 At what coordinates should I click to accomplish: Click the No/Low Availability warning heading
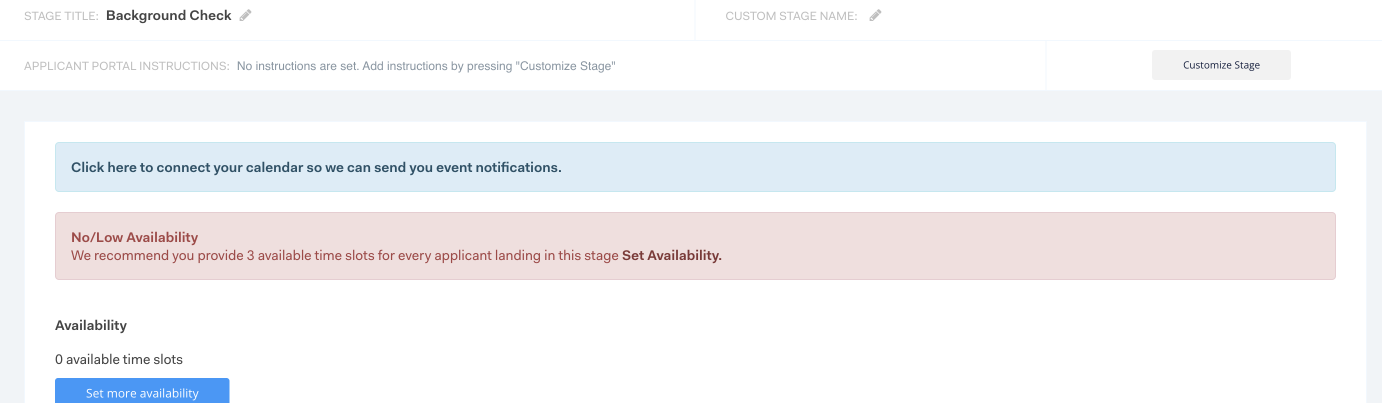pos(135,238)
